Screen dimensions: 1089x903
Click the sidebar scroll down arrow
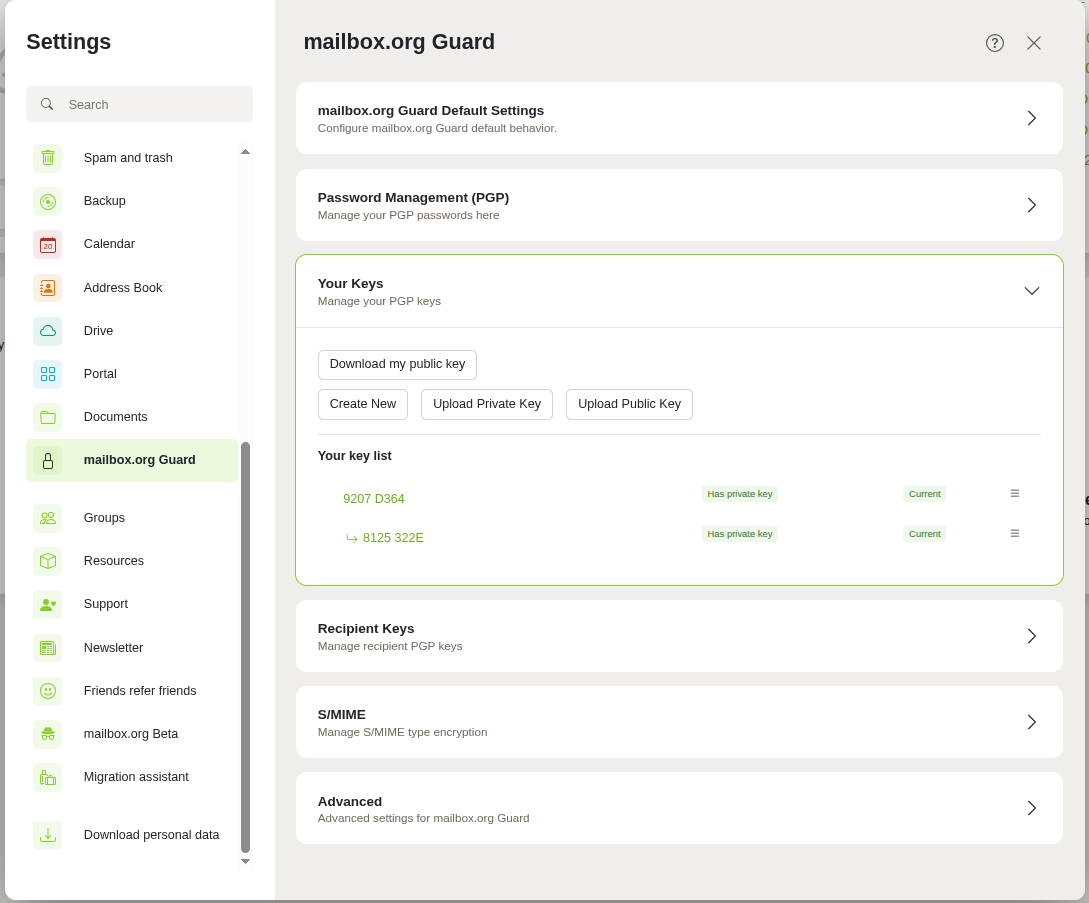tap(245, 861)
